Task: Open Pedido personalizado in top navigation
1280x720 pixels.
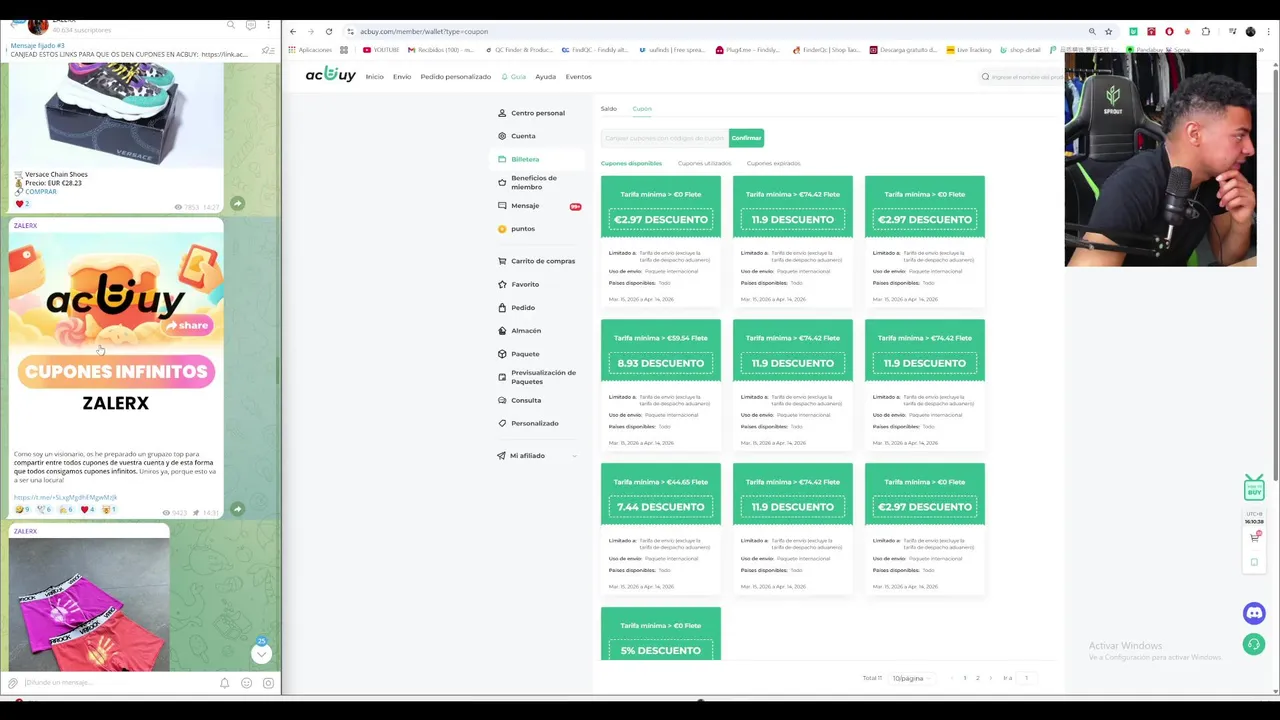Action: 455,77
